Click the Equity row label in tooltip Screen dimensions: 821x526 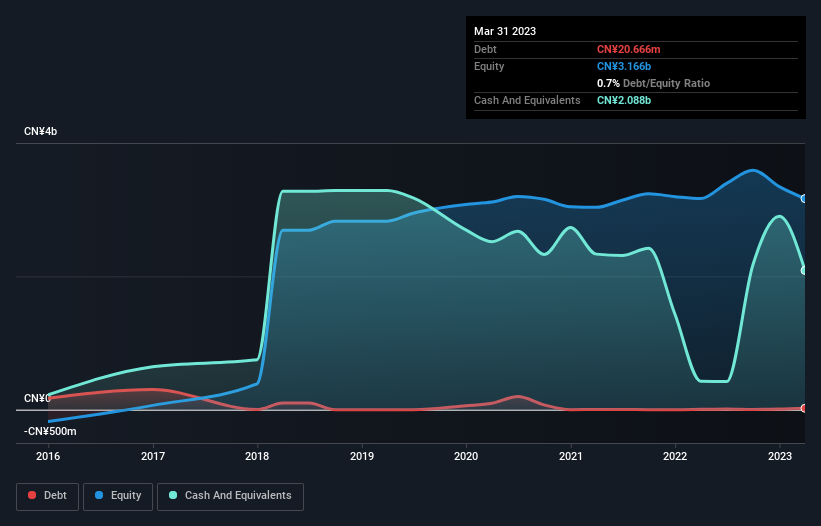tap(489, 66)
